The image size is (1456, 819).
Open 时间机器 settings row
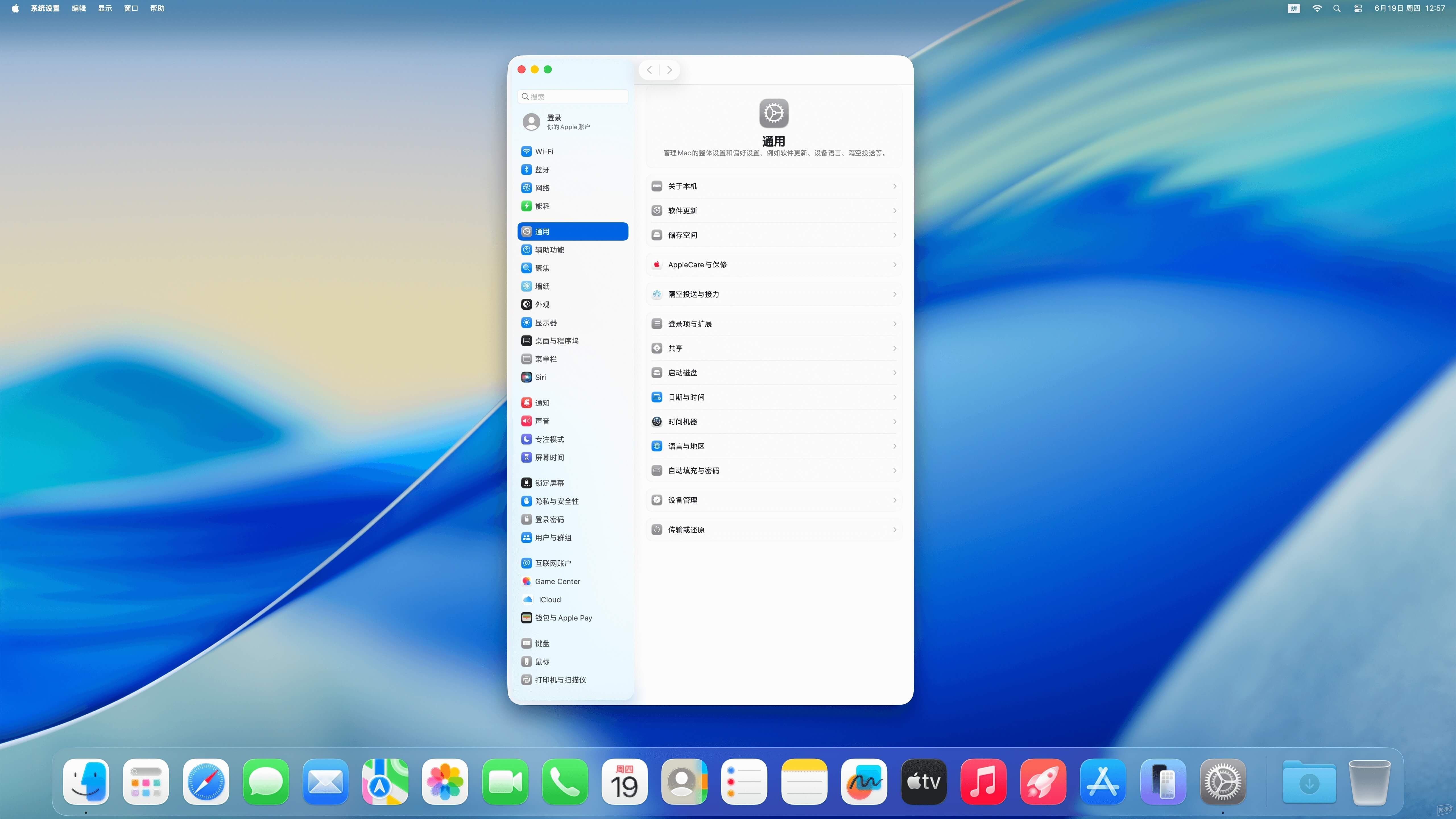[773, 422]
